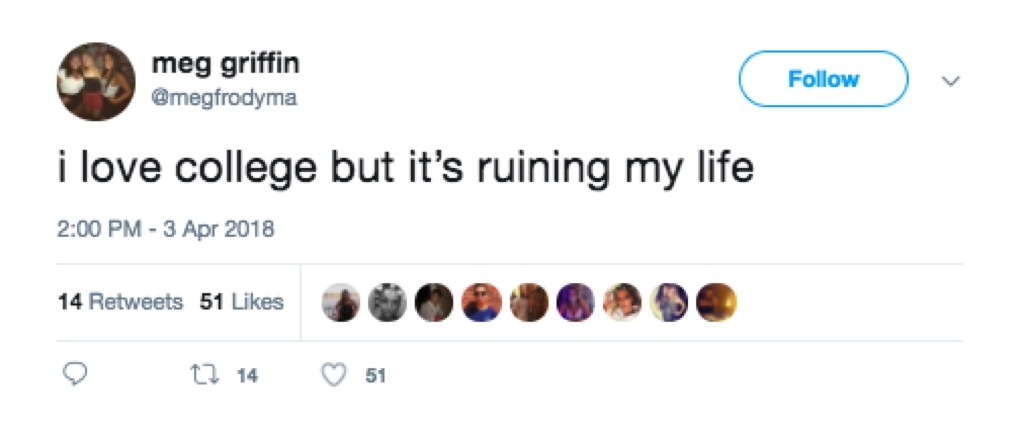Select the fourth liker avatar with blue shirt

click(x=481, y=302)
